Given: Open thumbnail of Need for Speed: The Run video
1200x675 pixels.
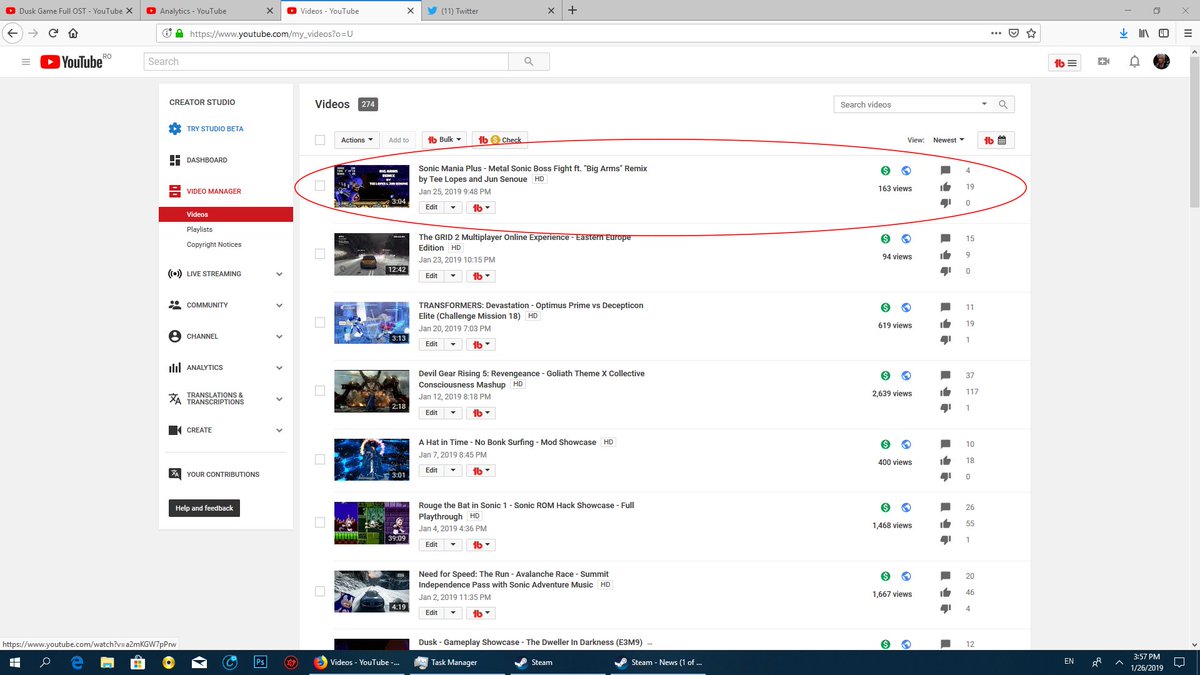Looking at the screenshot, I should click(x=371, y=591).
